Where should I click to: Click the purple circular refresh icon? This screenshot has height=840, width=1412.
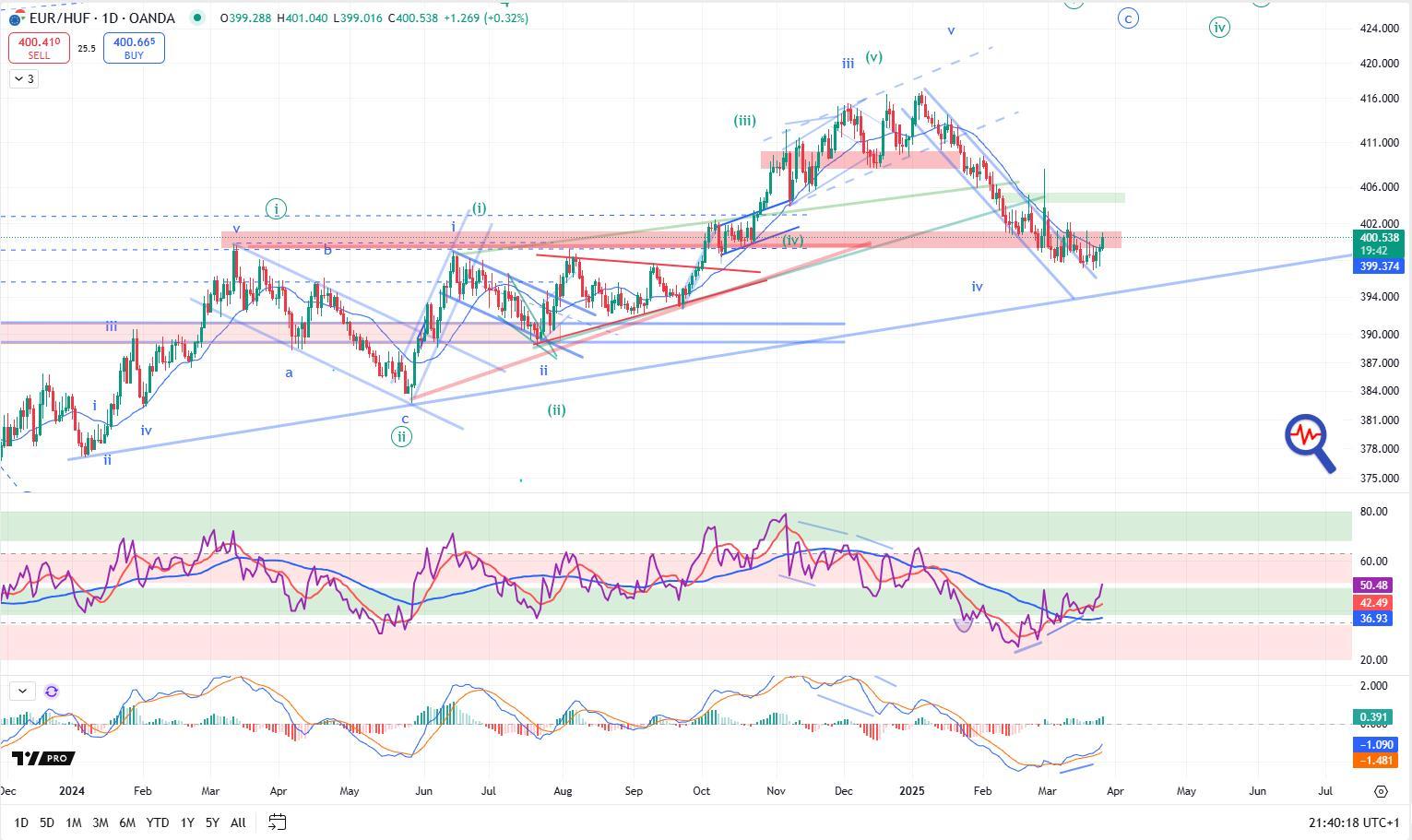coord(52,691)
